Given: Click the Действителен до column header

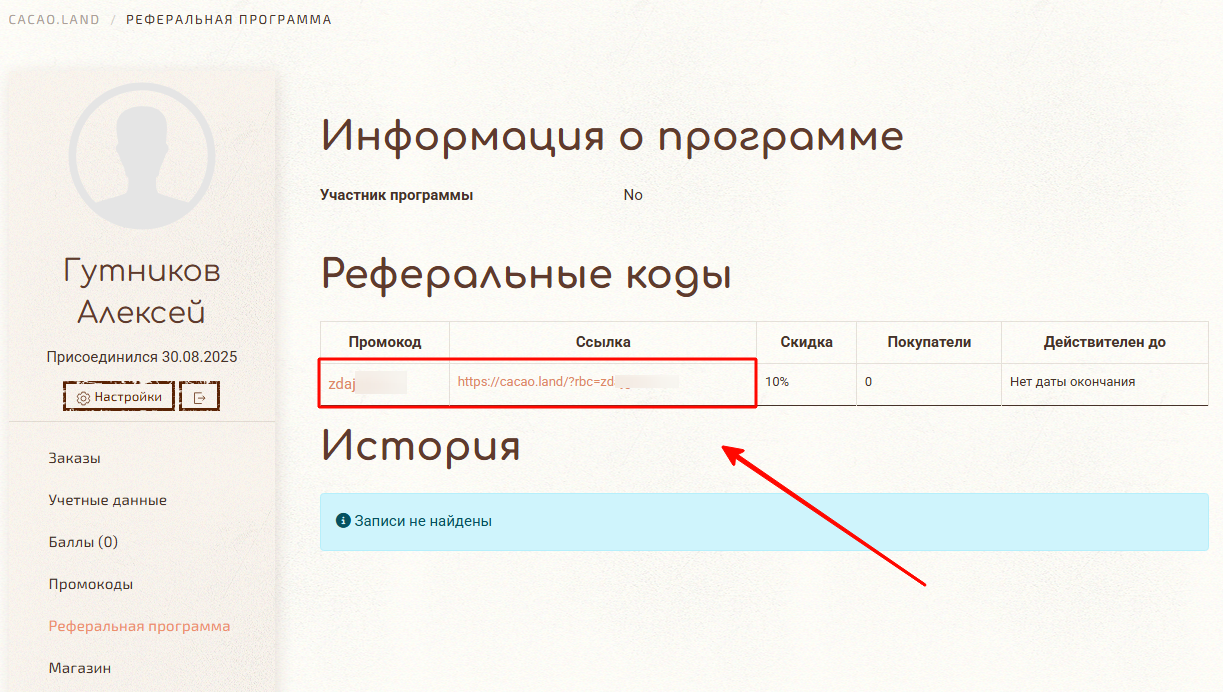Looking at the screenshot, I should tap(1104, 342).
